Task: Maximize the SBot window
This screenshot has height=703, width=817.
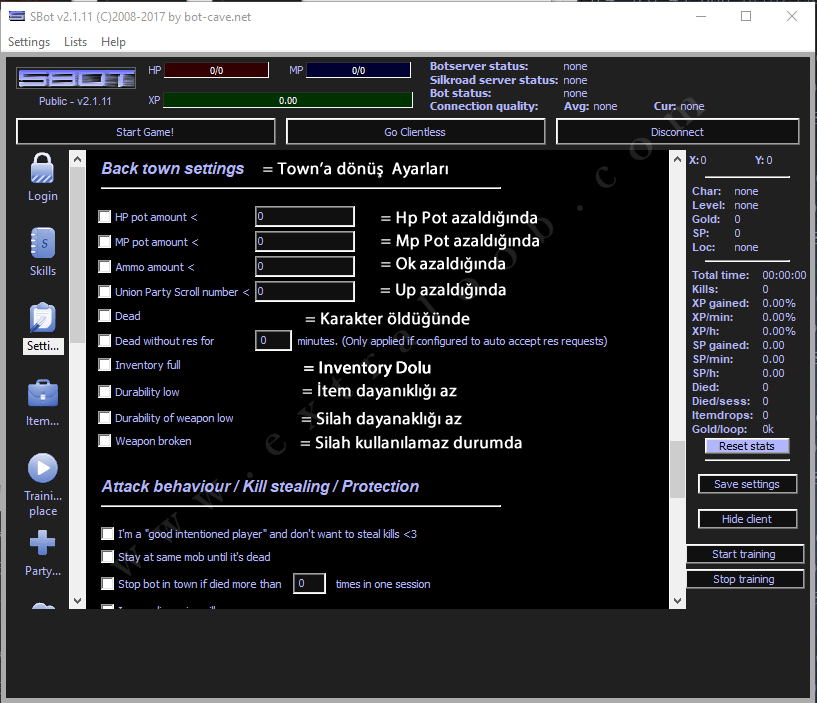Action: [x=746, y=16]
